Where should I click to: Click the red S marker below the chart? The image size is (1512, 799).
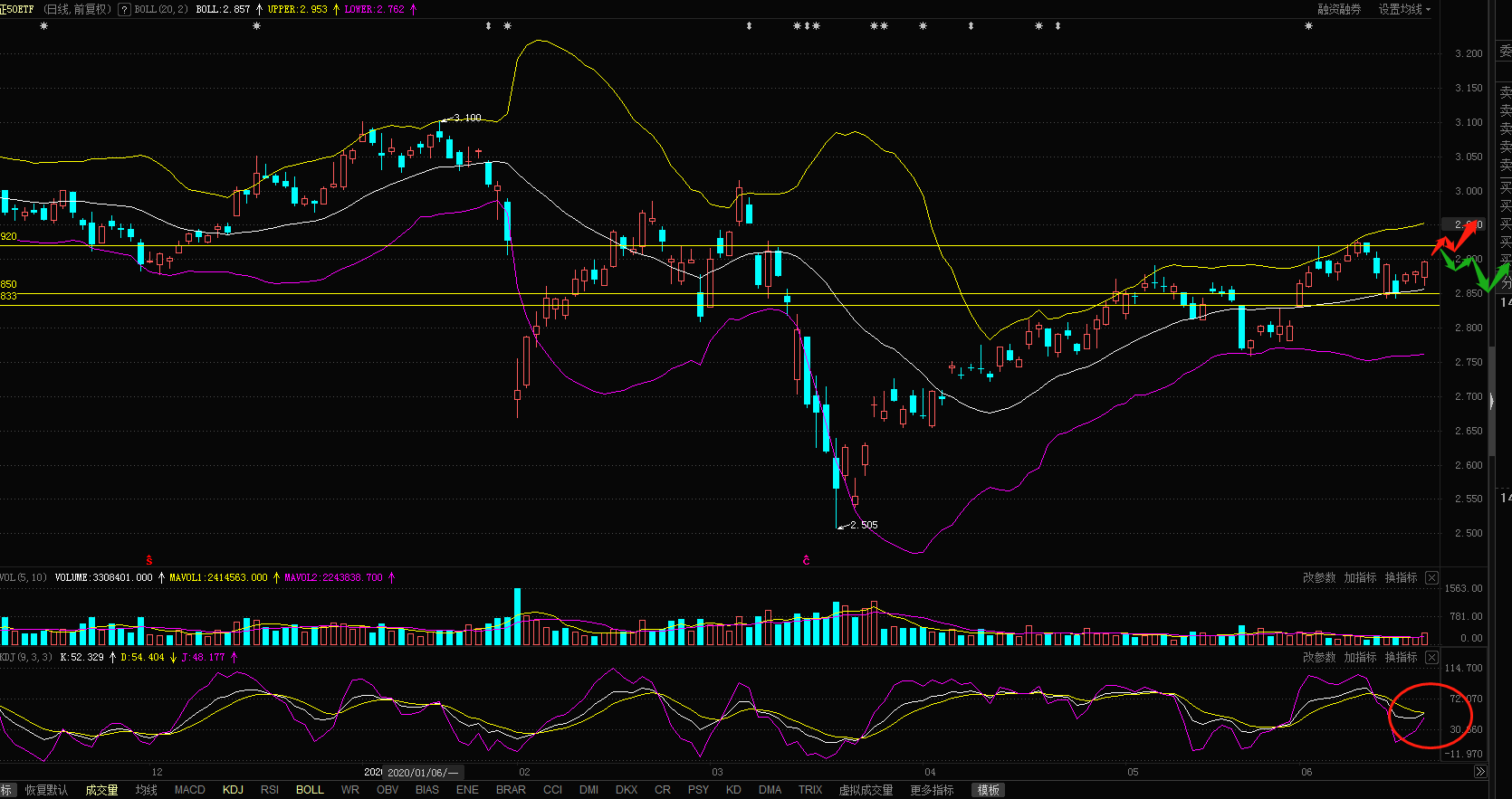click(x=149, y=560)
